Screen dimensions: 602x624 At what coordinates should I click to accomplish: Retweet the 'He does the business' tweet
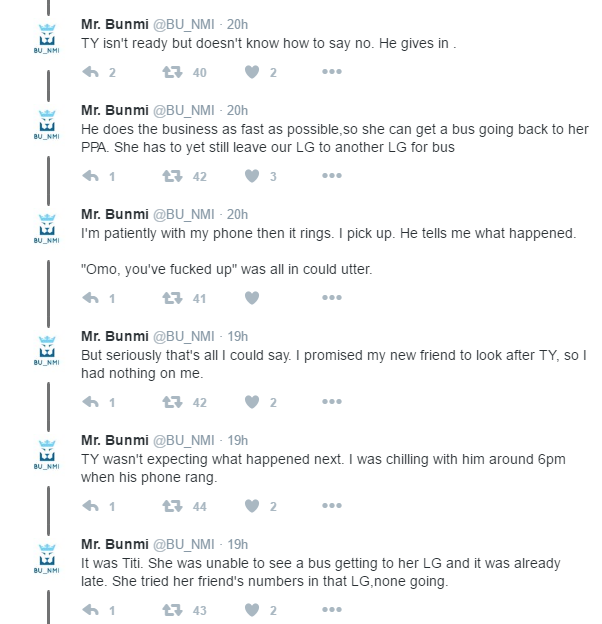click(172, 176)
